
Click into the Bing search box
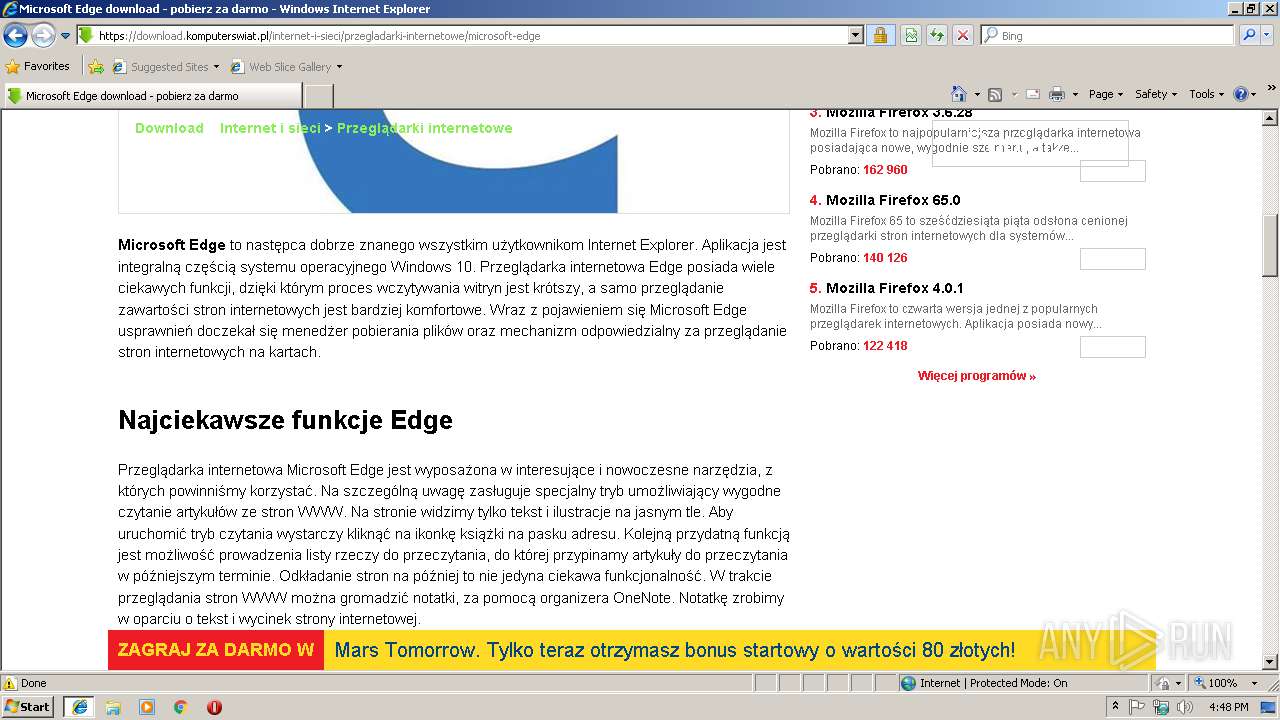pyautogui.click(x=1108, y=35)
